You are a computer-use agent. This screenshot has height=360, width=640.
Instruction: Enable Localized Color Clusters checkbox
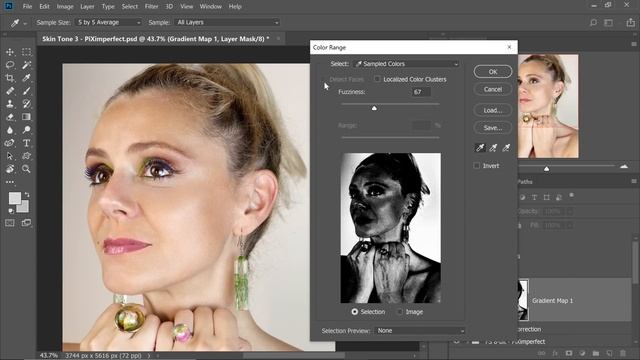click(x=377, y=79)
